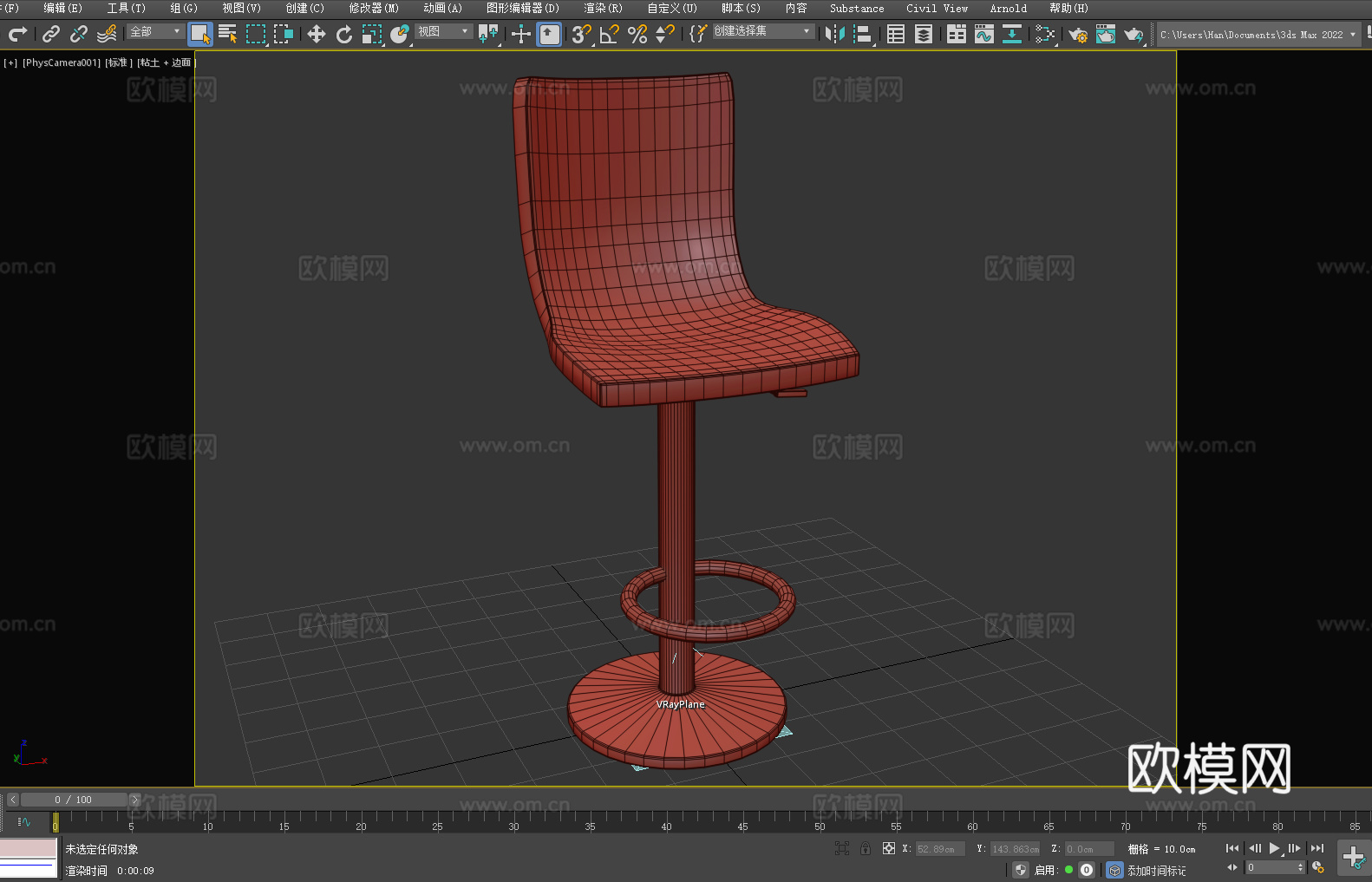
Task: Open the 创建(C) menu
Action: tap(304, 8)
